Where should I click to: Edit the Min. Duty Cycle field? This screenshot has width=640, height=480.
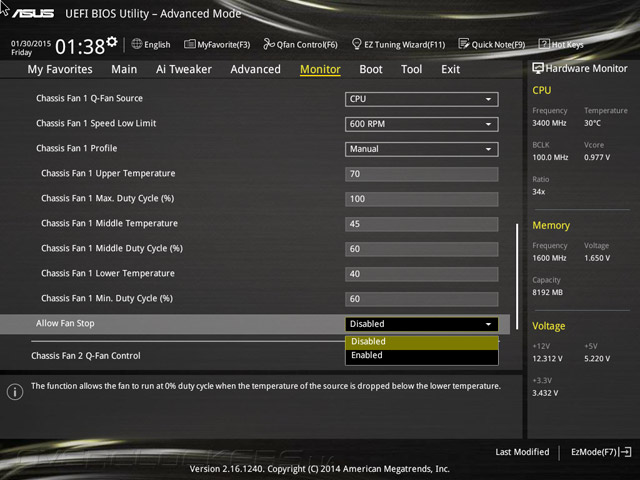click(422, 299)
